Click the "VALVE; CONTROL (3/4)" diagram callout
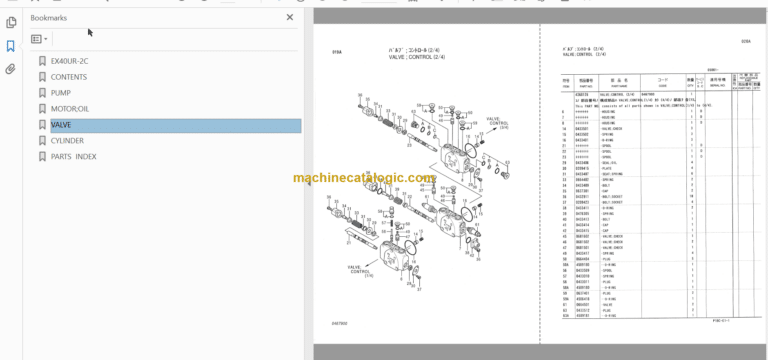 (499, 123)
